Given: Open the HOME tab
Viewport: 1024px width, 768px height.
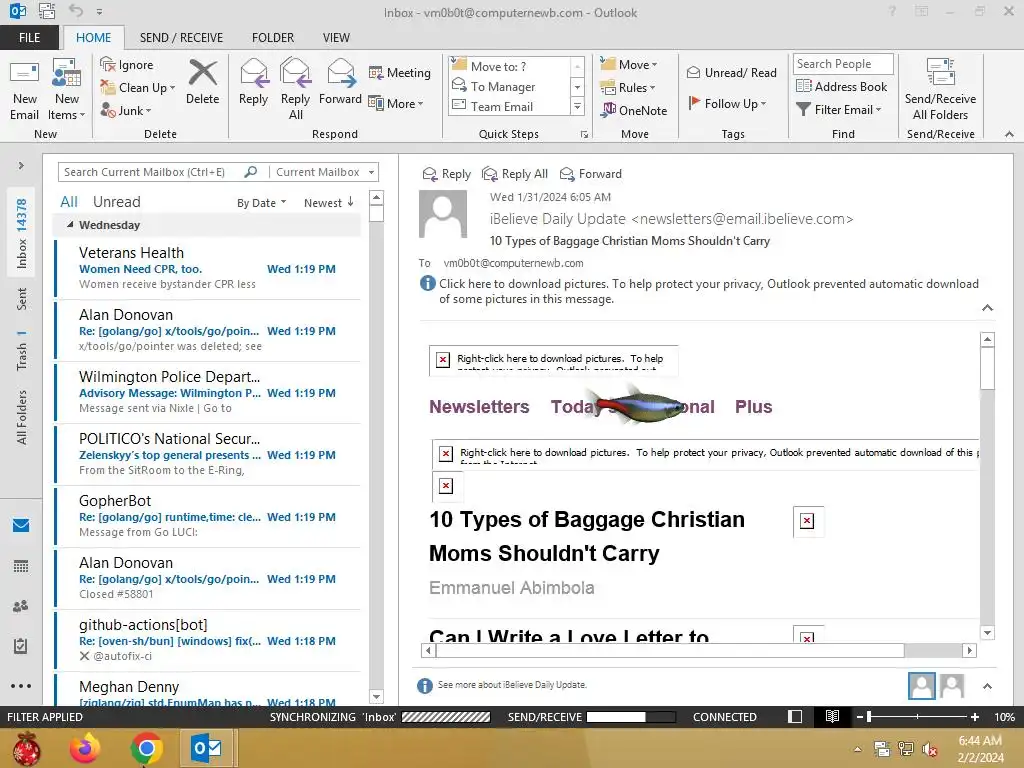Looking at the screenshot, I should 93,37.
